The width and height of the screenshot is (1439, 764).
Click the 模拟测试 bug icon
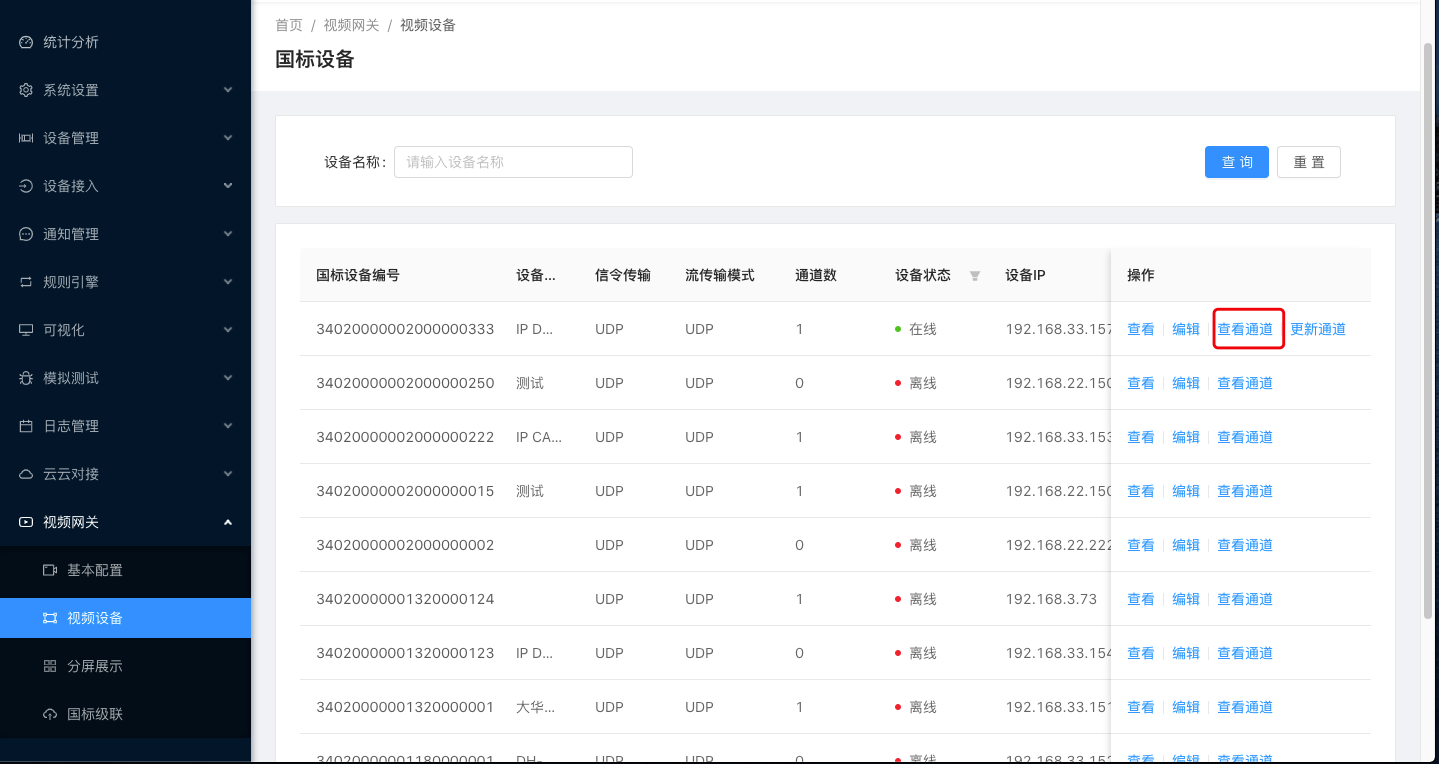[26, 378]
